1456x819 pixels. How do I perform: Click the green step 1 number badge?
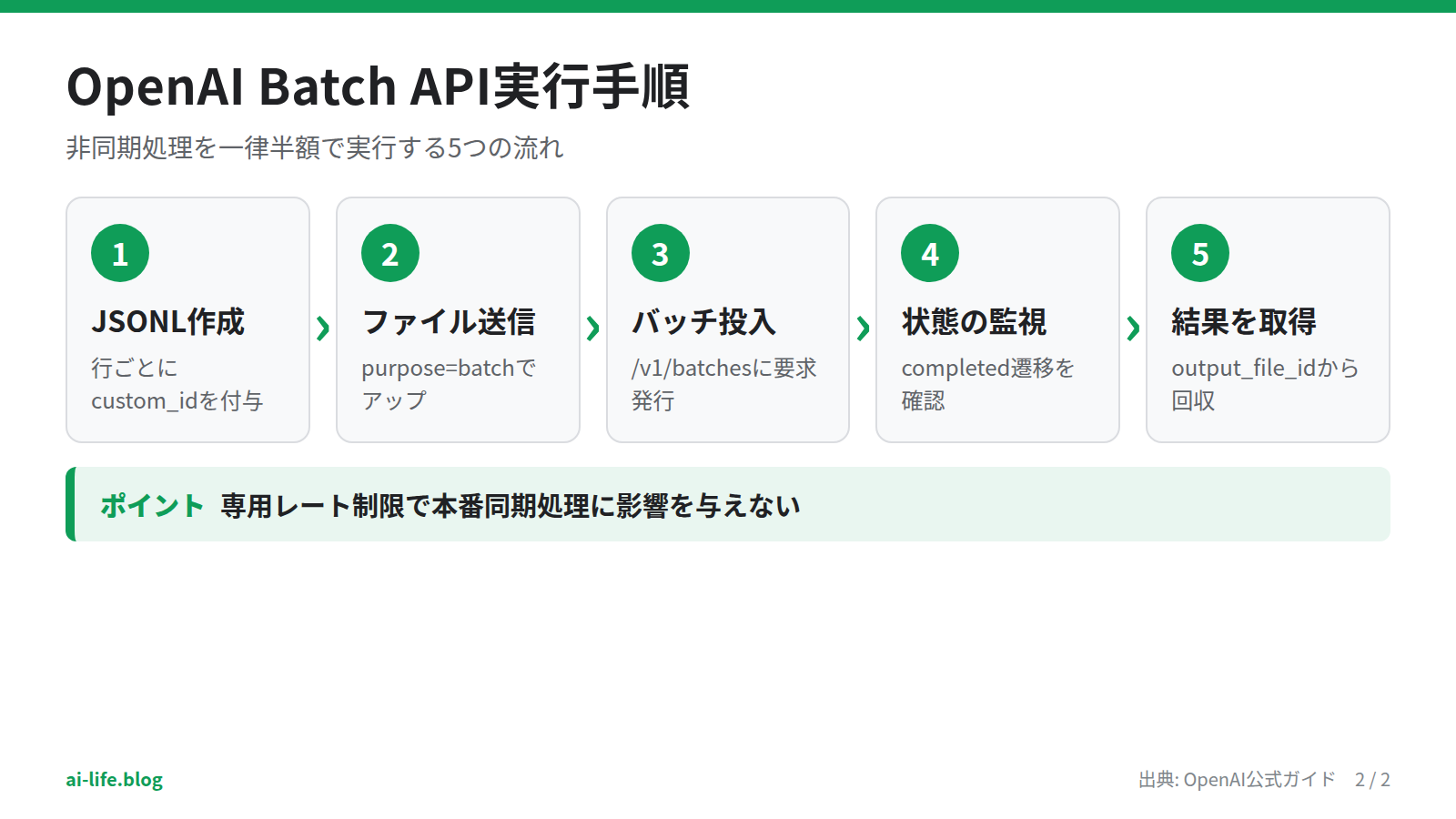pyautogui.click(x=120, y=253)
